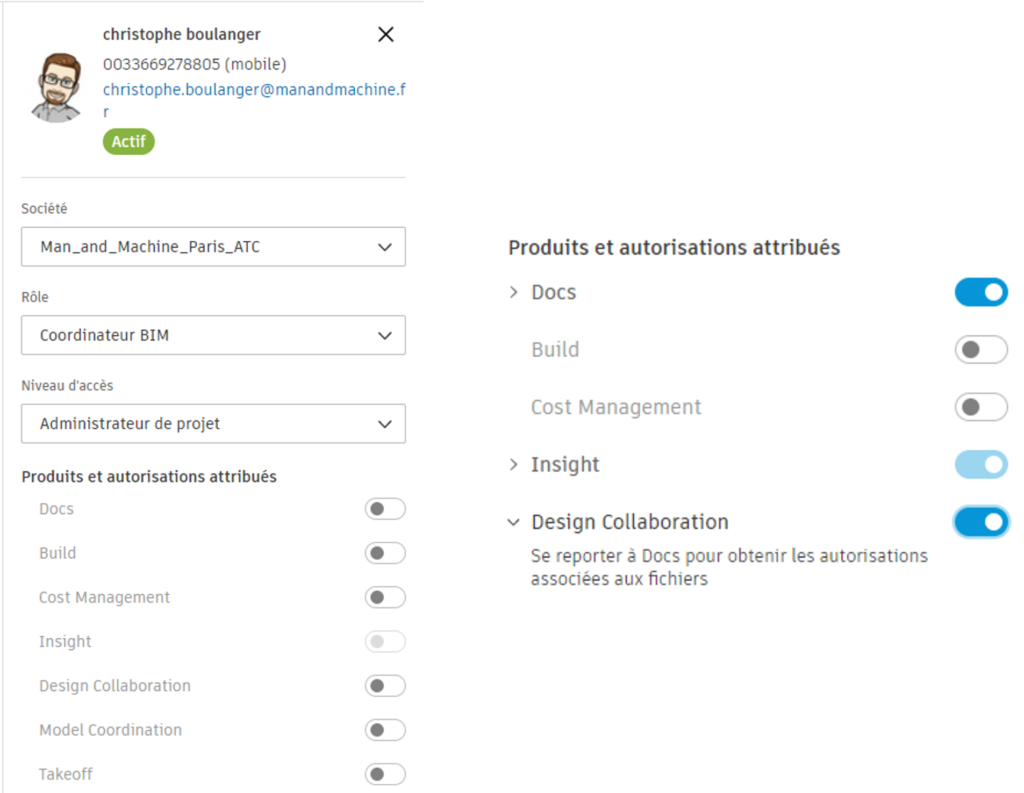The width and height of the screenshot is (1024, 793).
Task: Enable the Docs toggle in left panel
Action: tap(385, 509)
